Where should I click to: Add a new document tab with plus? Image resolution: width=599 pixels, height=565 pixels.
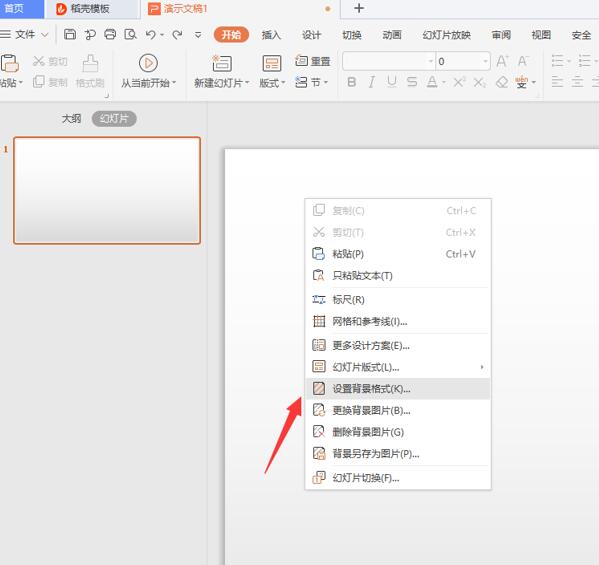pos(359,8)
